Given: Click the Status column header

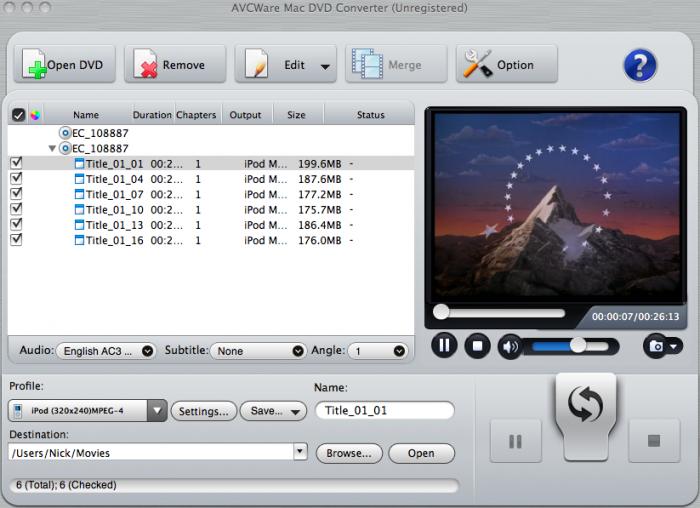Looking at the screenshot, I should (x=370, y=115).
